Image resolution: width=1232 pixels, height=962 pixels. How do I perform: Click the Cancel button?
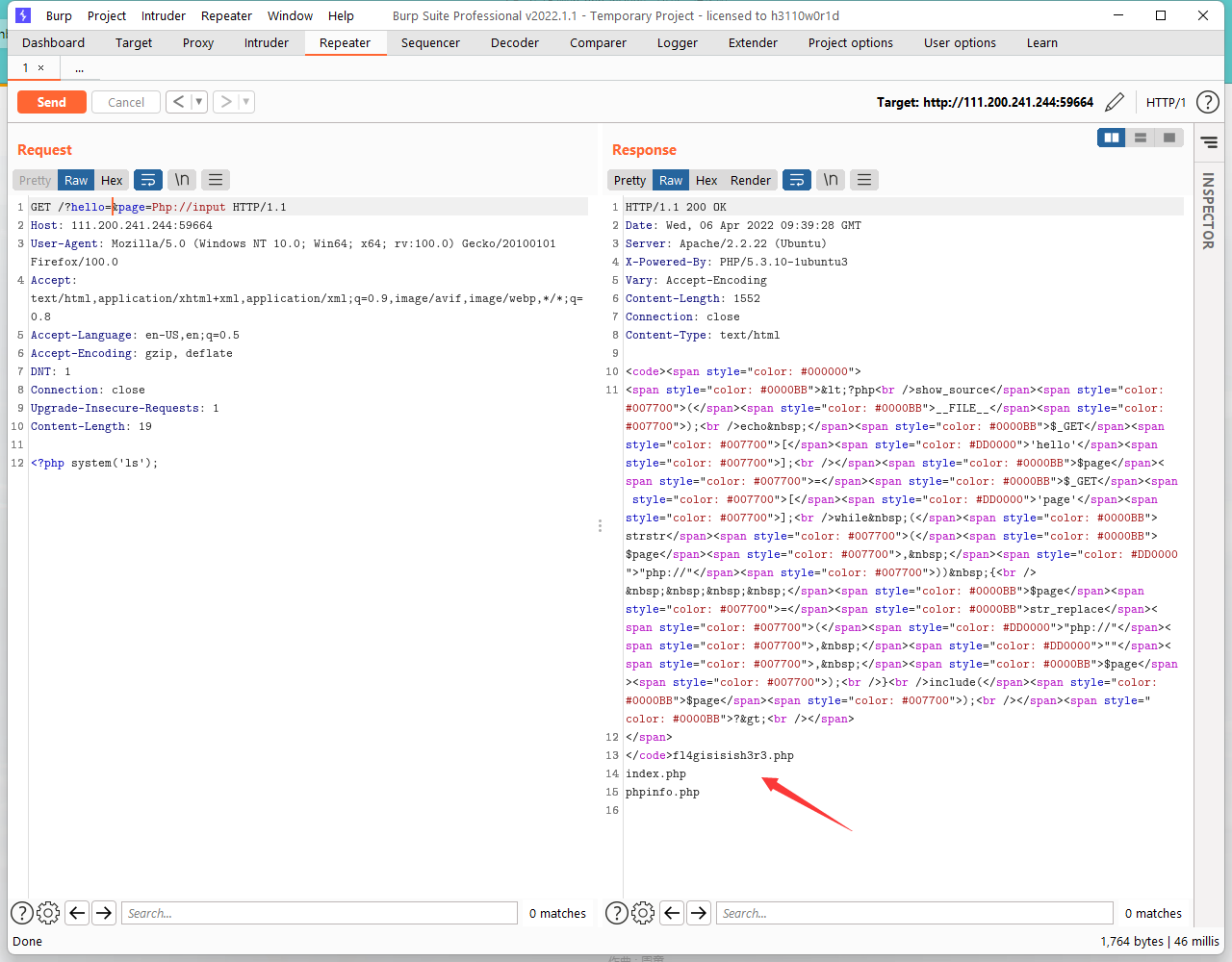point(126,102)
